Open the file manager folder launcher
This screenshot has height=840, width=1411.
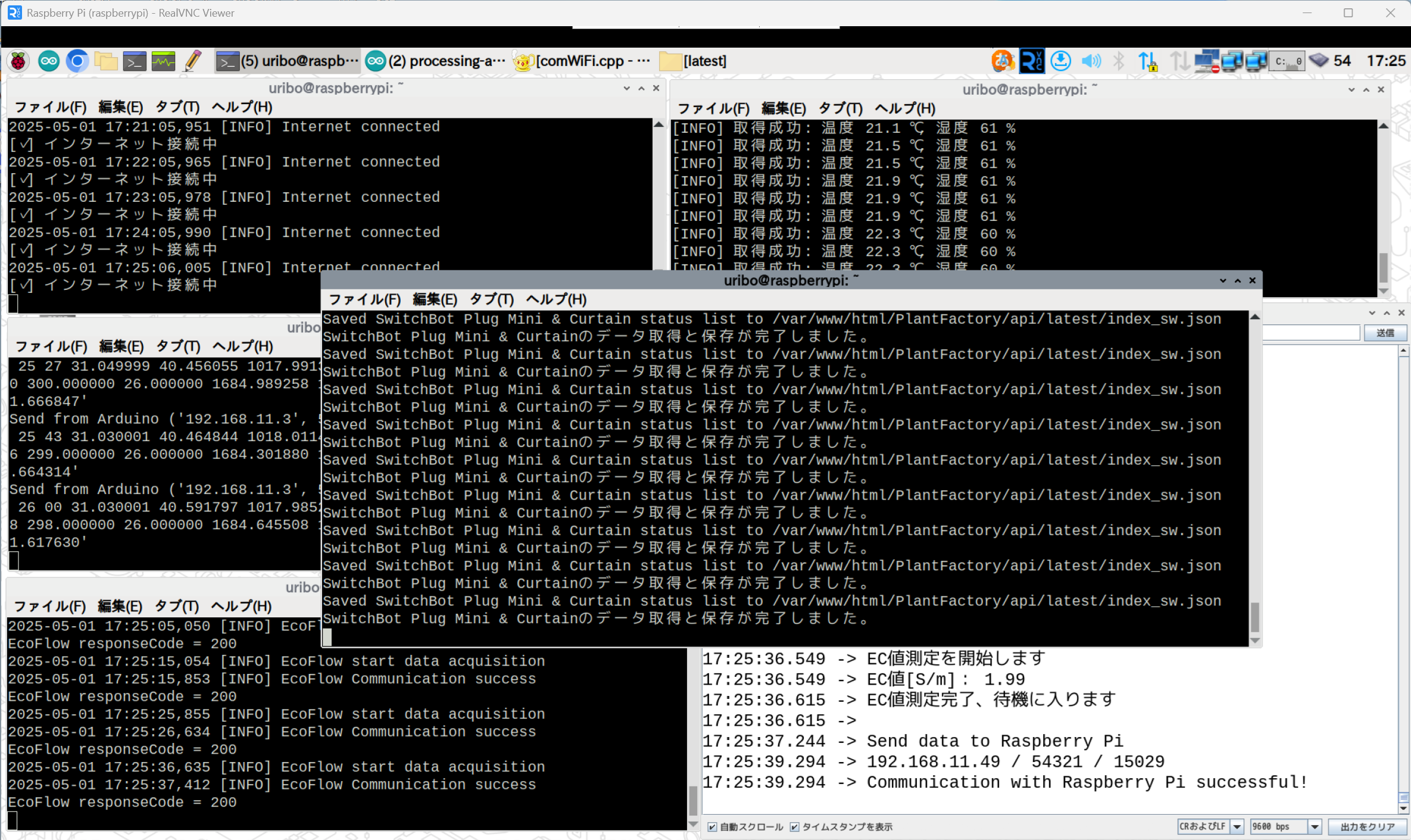tap(106, 61)
